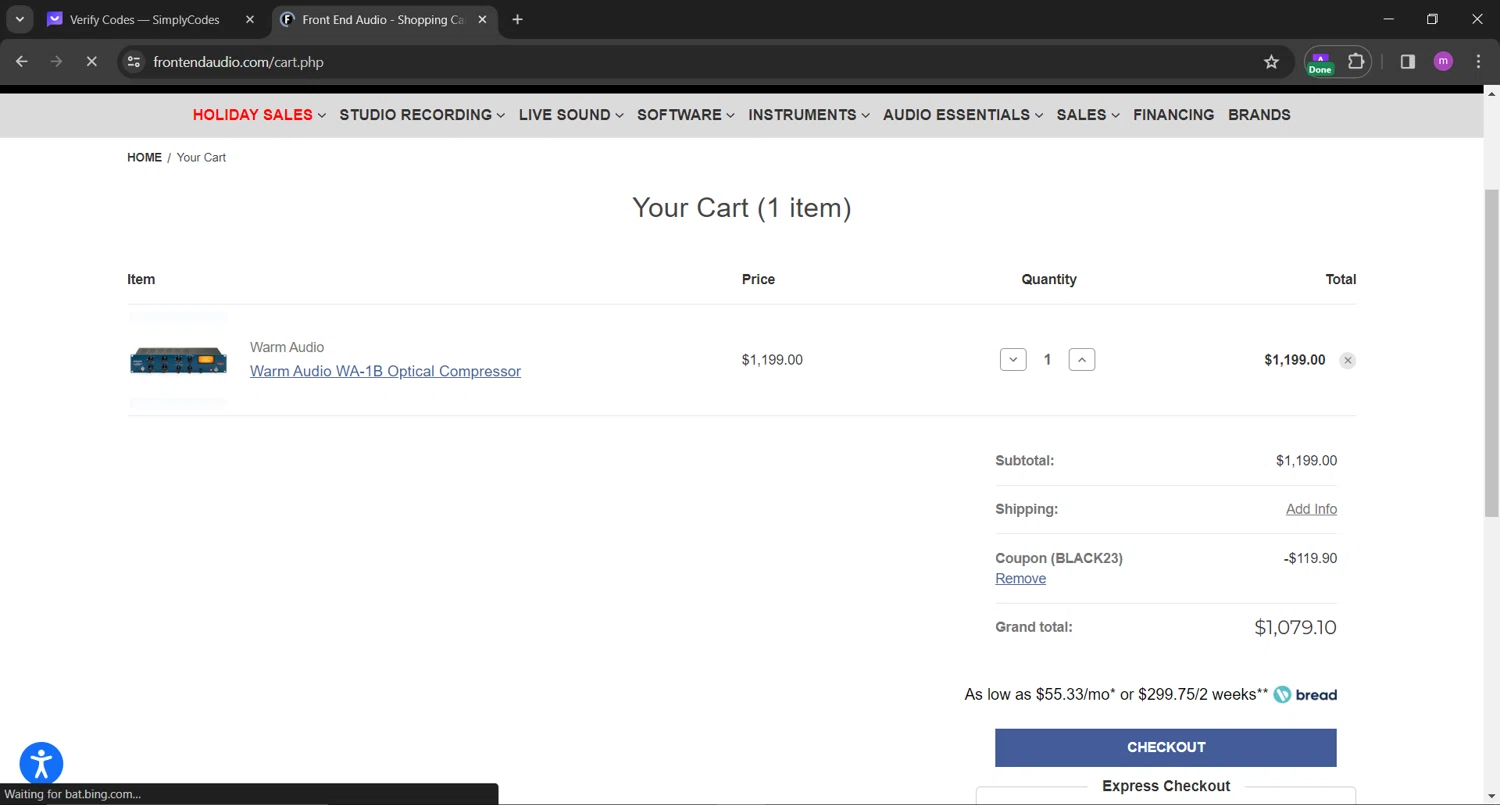Viewport: 1500px width, 805px height.
Task: Select the quantity value 1
Action: pos(1047,360)
